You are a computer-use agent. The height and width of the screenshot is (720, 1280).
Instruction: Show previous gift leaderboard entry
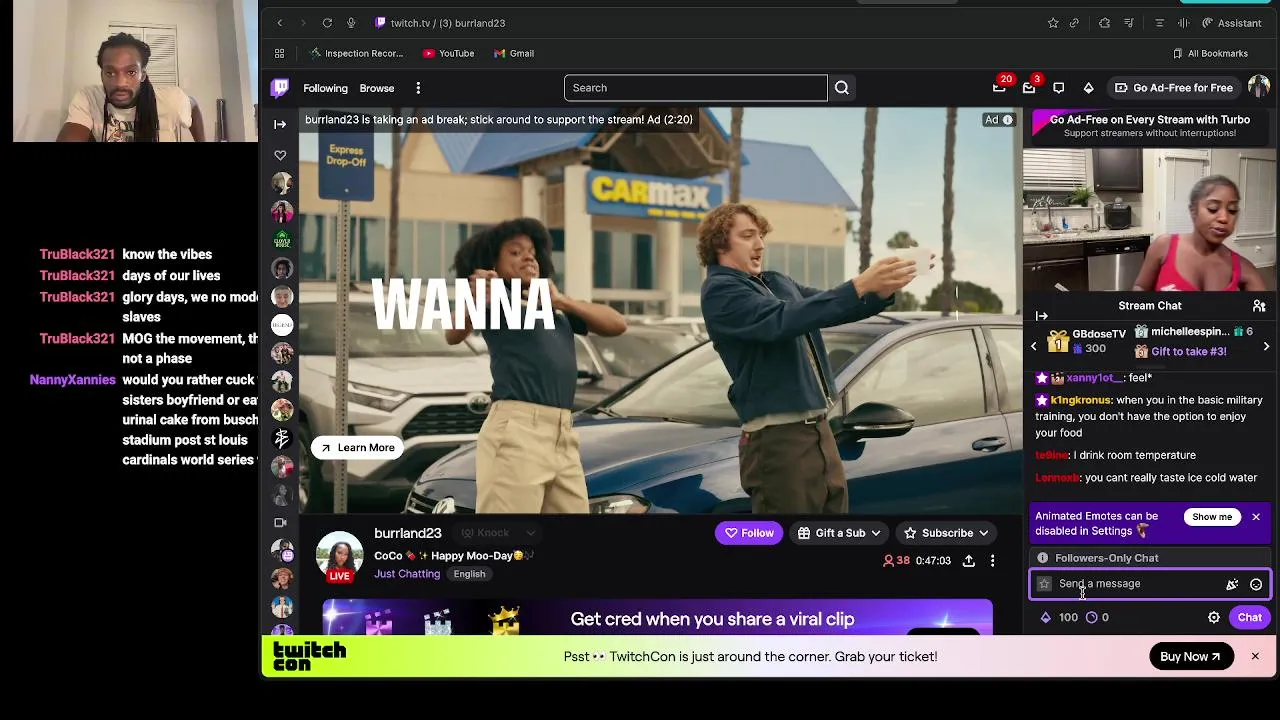(x=1034, y=346)
